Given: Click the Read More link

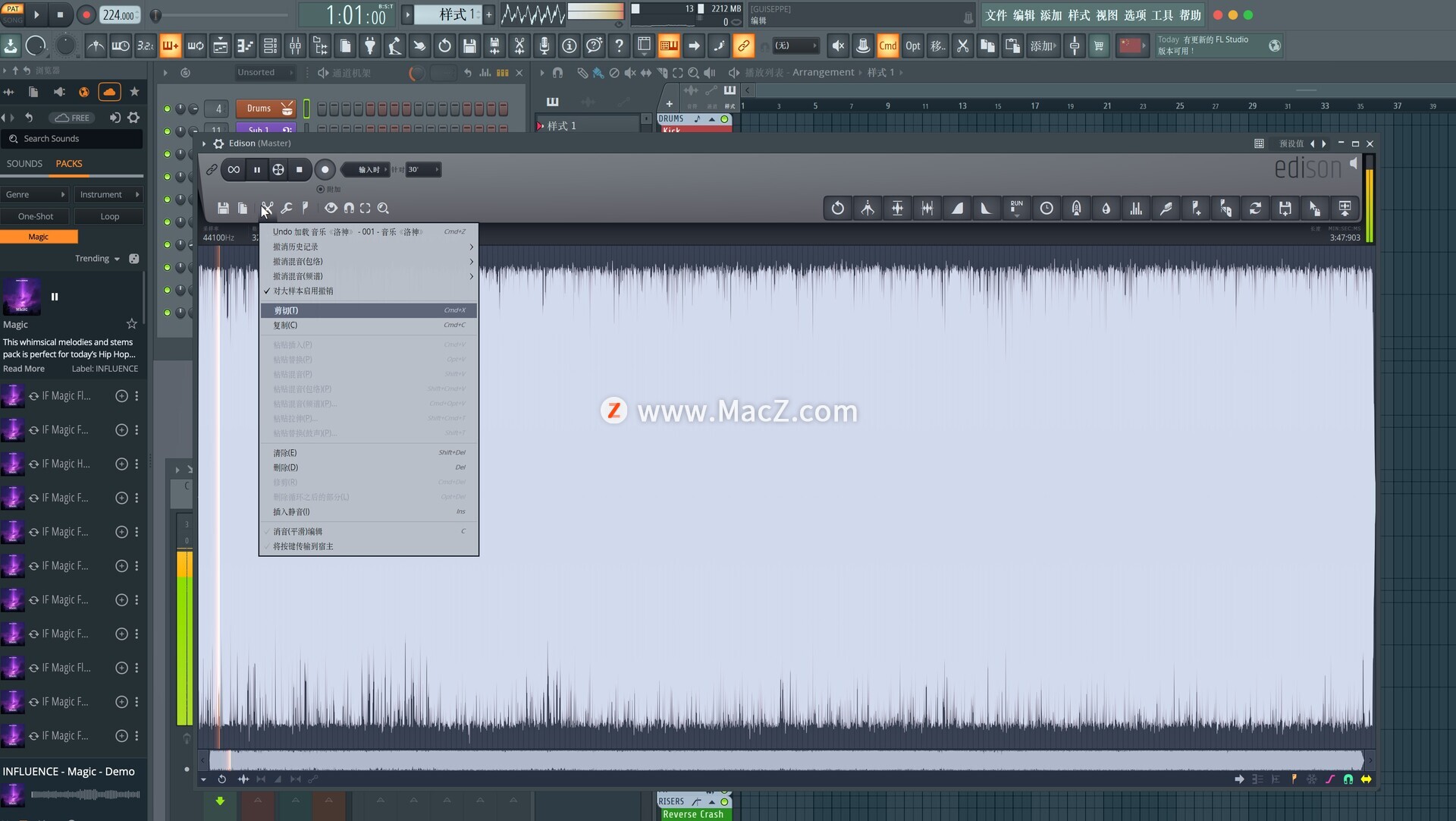Looking at the screenshot, I should (24, 369).
